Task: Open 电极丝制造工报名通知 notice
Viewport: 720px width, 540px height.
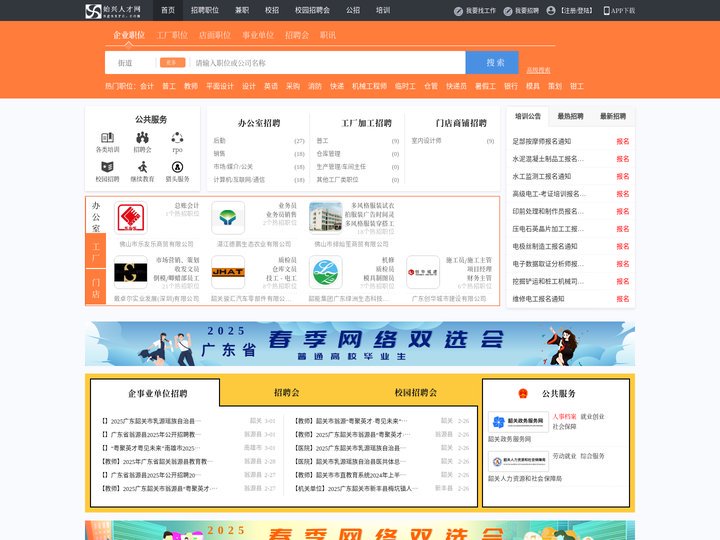Action: tap(545, 247)
